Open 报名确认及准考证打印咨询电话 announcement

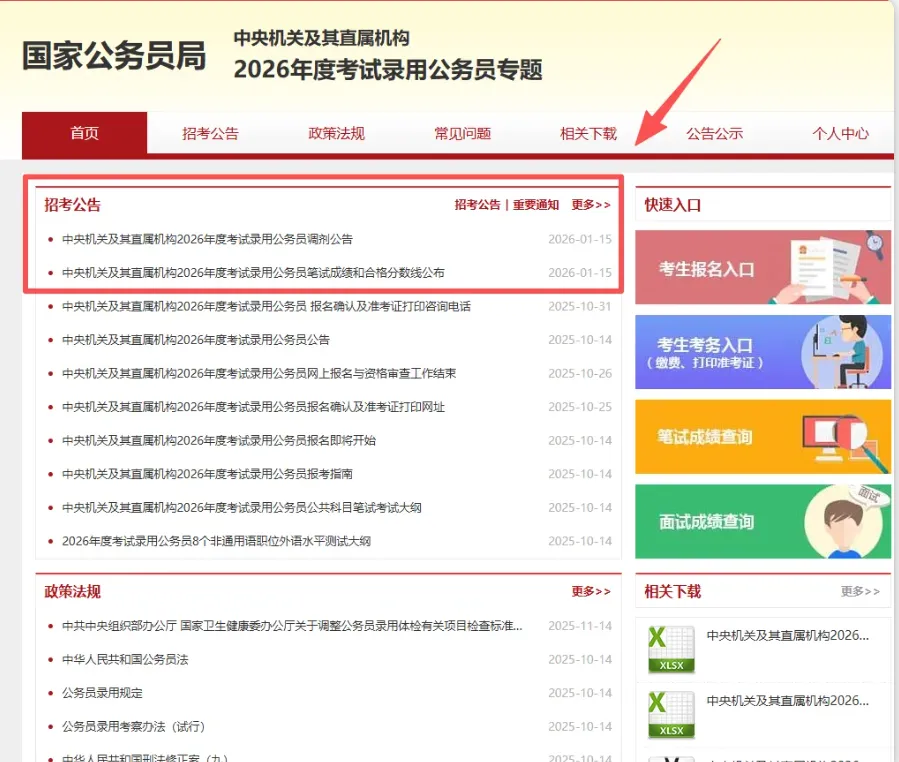tap(266, 306)
